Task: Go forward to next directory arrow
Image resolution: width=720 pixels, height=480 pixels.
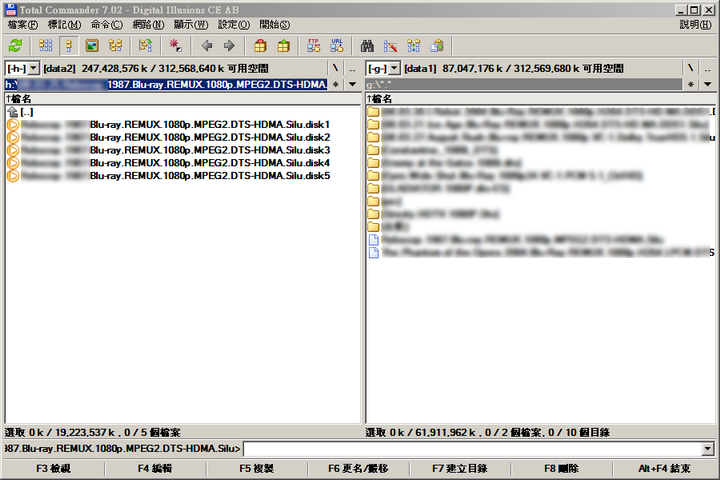Action: (x=229, y=45)
